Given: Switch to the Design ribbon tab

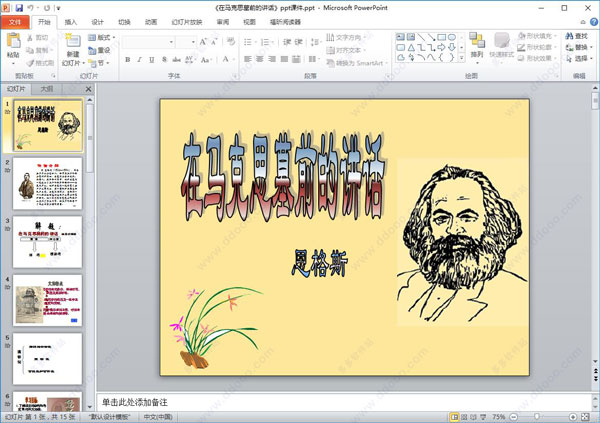Looking at the screenshot, I should point(97,22).
